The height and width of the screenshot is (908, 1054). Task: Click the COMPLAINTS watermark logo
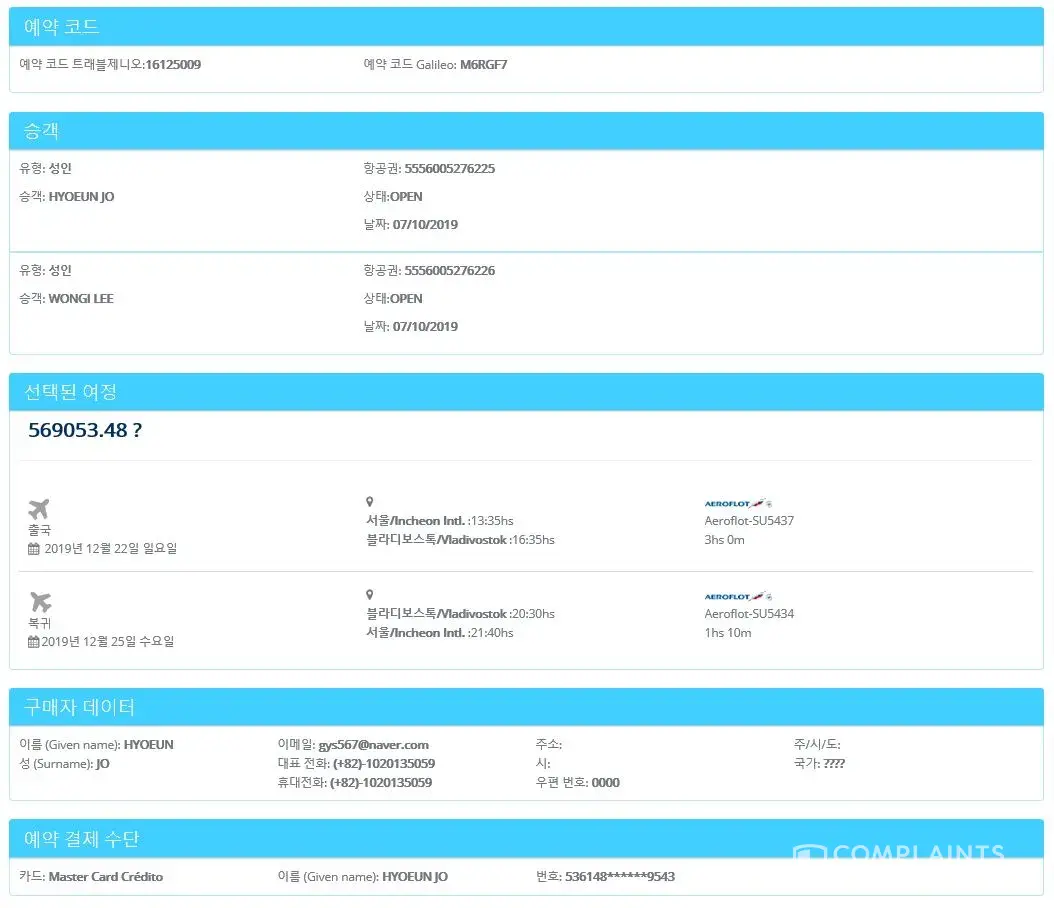click(x=900, y=853)
